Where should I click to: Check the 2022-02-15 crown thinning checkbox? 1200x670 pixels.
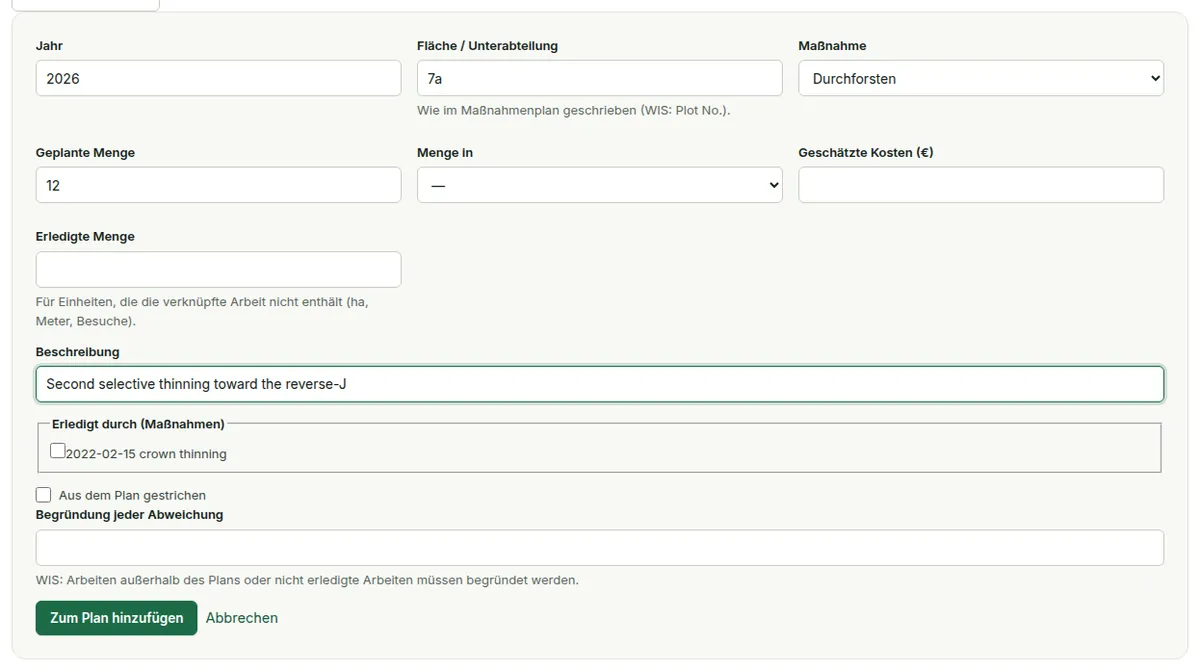pos(58,451)
